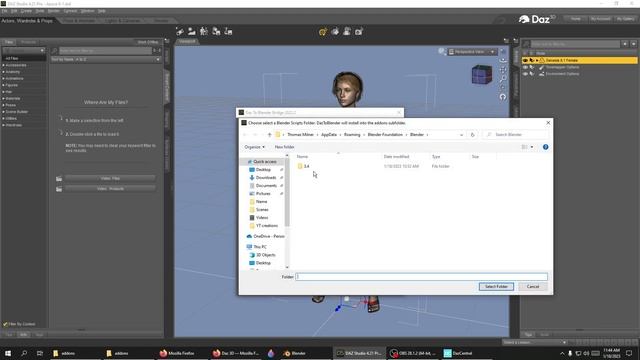Click Blender Foundation in the breadcrumb path
640x360 pixels.
click(385, 135)
